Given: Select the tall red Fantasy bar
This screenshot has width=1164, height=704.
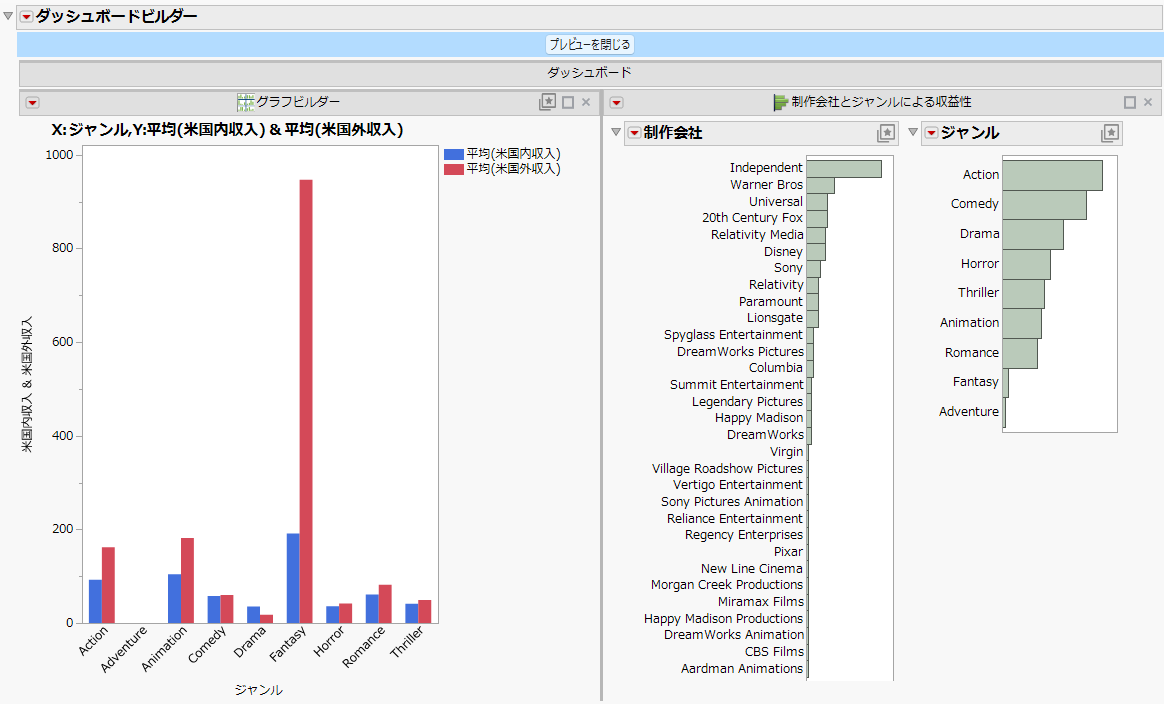Looking at the screenshot, I should (306, 401).
